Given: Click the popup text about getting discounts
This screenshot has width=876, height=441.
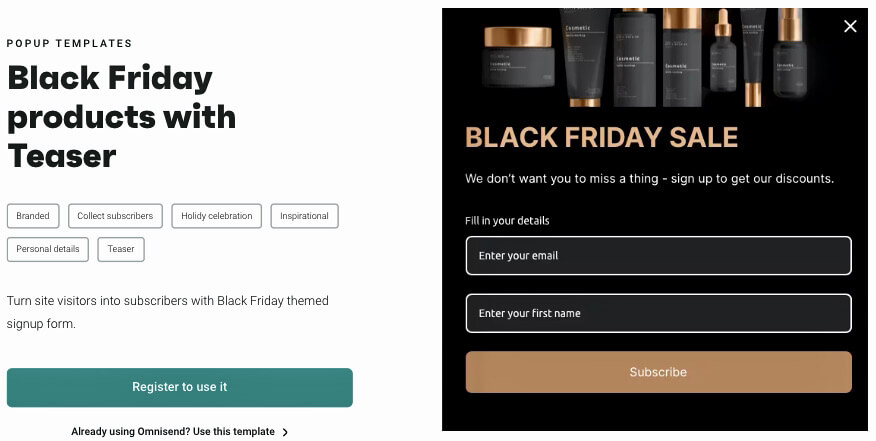Looking at the screenshot, I should pos(649,178).
